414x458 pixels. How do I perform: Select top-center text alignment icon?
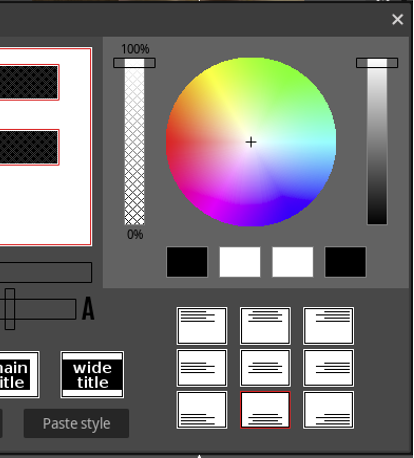[x=265, y=326]
